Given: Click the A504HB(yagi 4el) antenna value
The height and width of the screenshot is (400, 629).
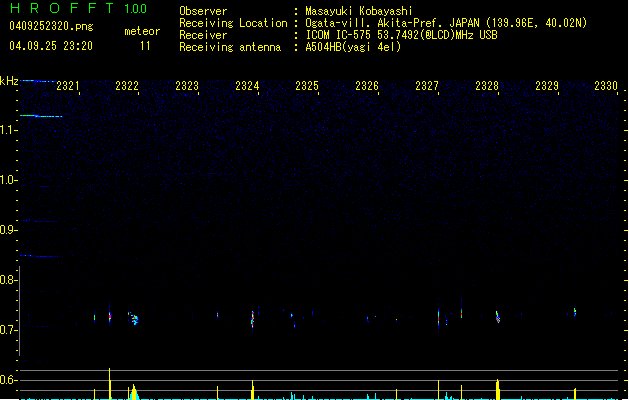Looking at the screenshot, I should click(353, 47).
